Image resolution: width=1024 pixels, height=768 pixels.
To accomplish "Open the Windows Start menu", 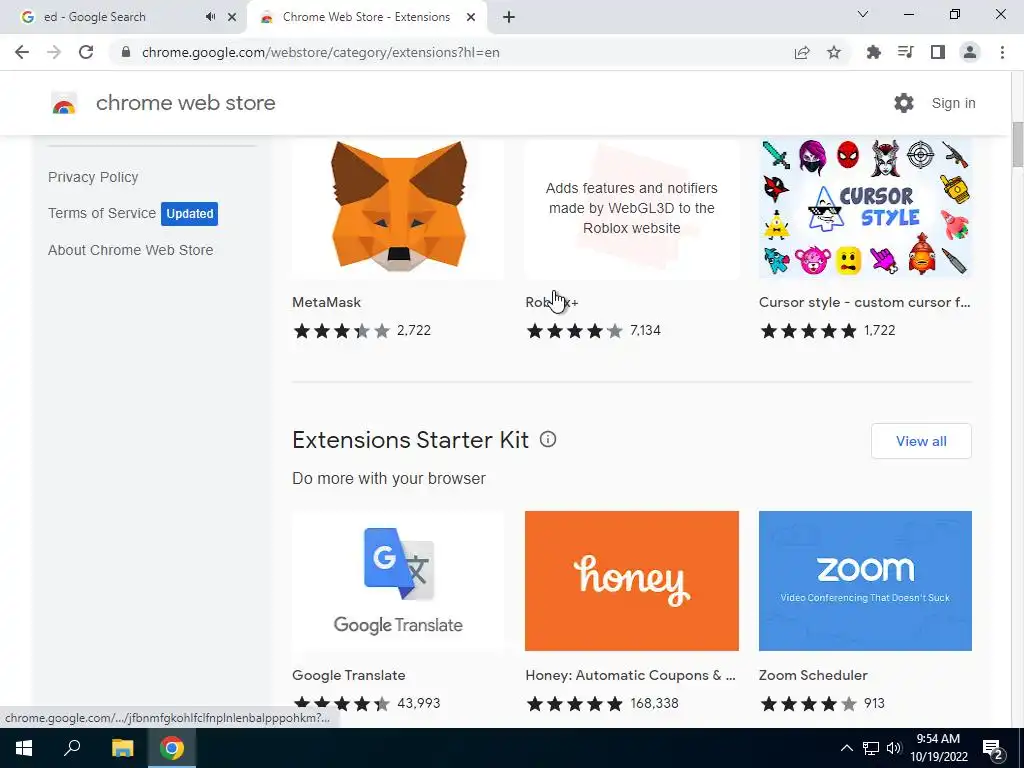I will 24,748.
